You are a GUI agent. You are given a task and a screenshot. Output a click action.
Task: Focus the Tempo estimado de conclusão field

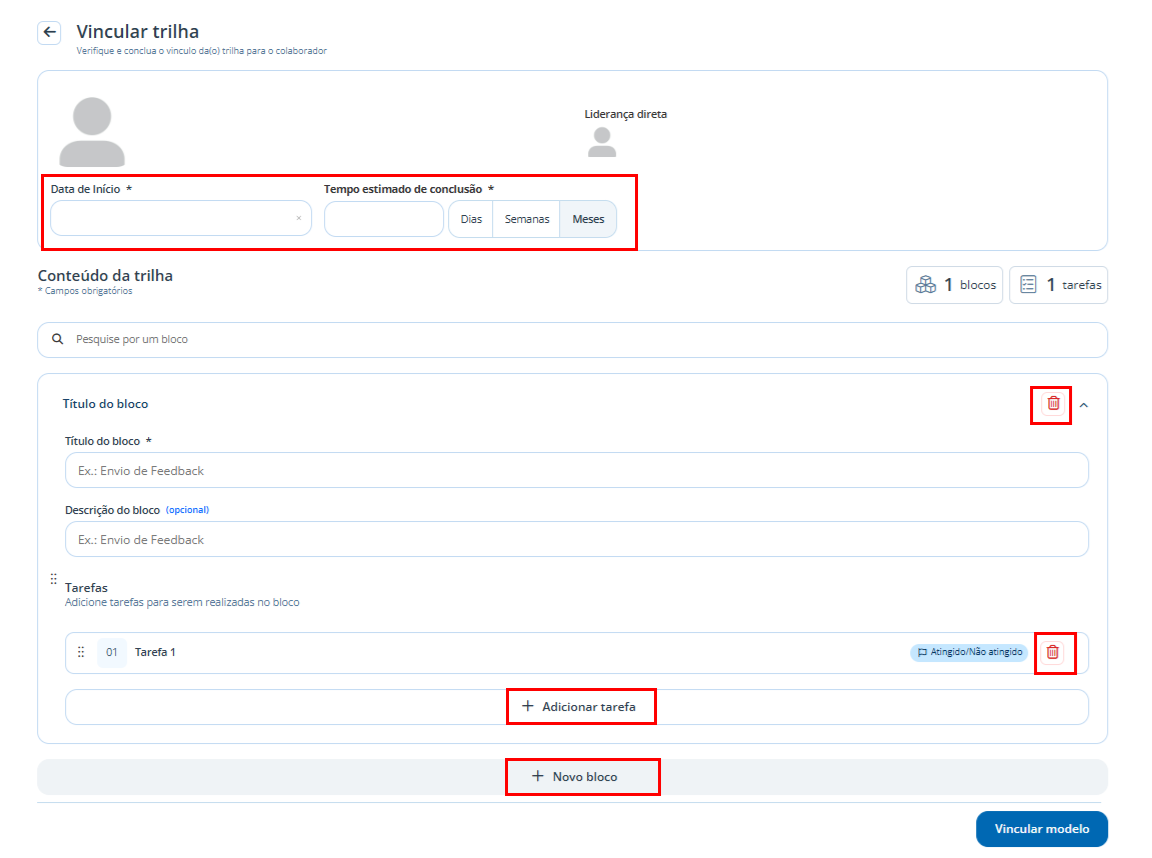coord(384,219)
